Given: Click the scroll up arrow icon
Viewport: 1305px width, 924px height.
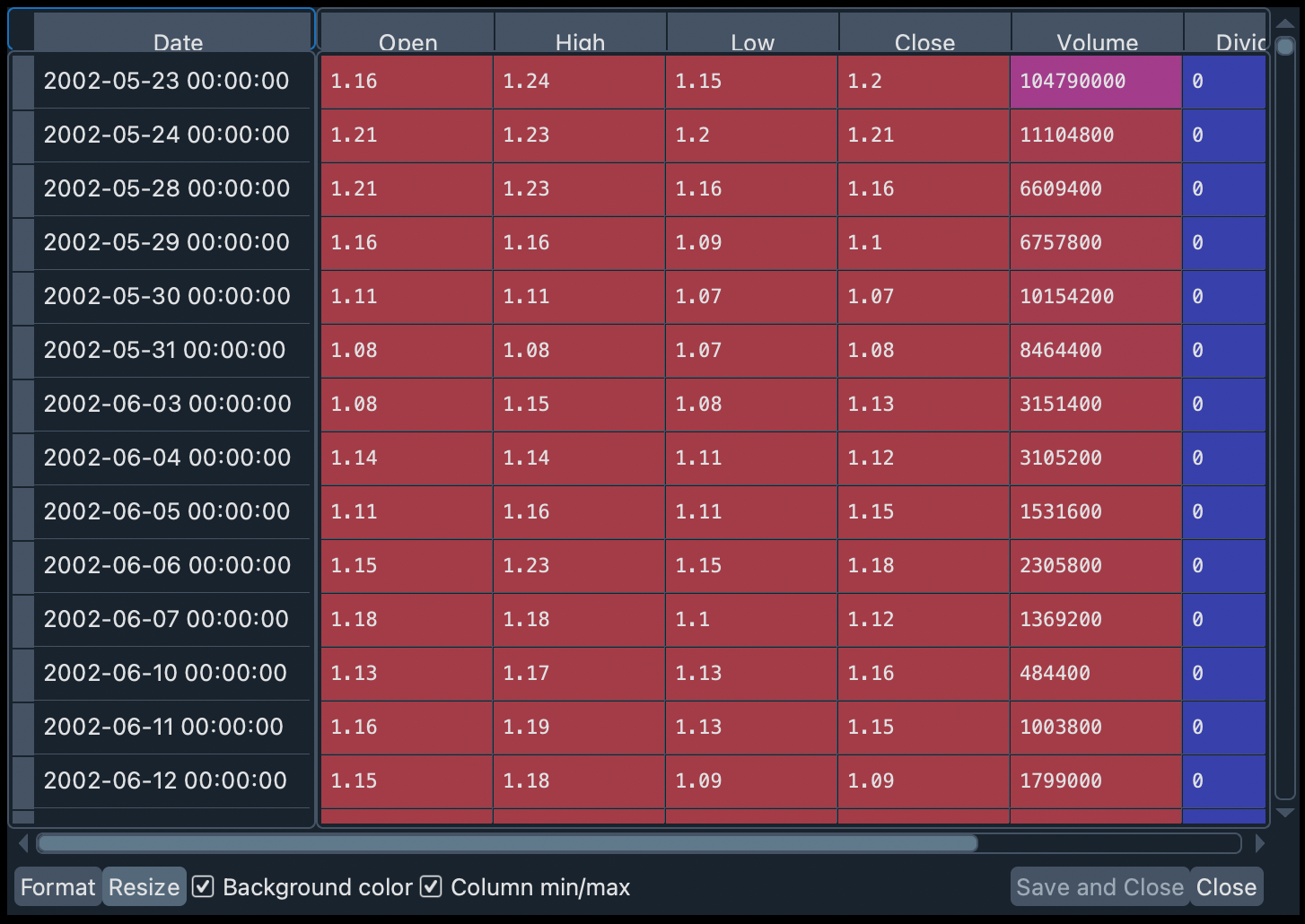Looking at the screenshot, I should pos(1285,24).
